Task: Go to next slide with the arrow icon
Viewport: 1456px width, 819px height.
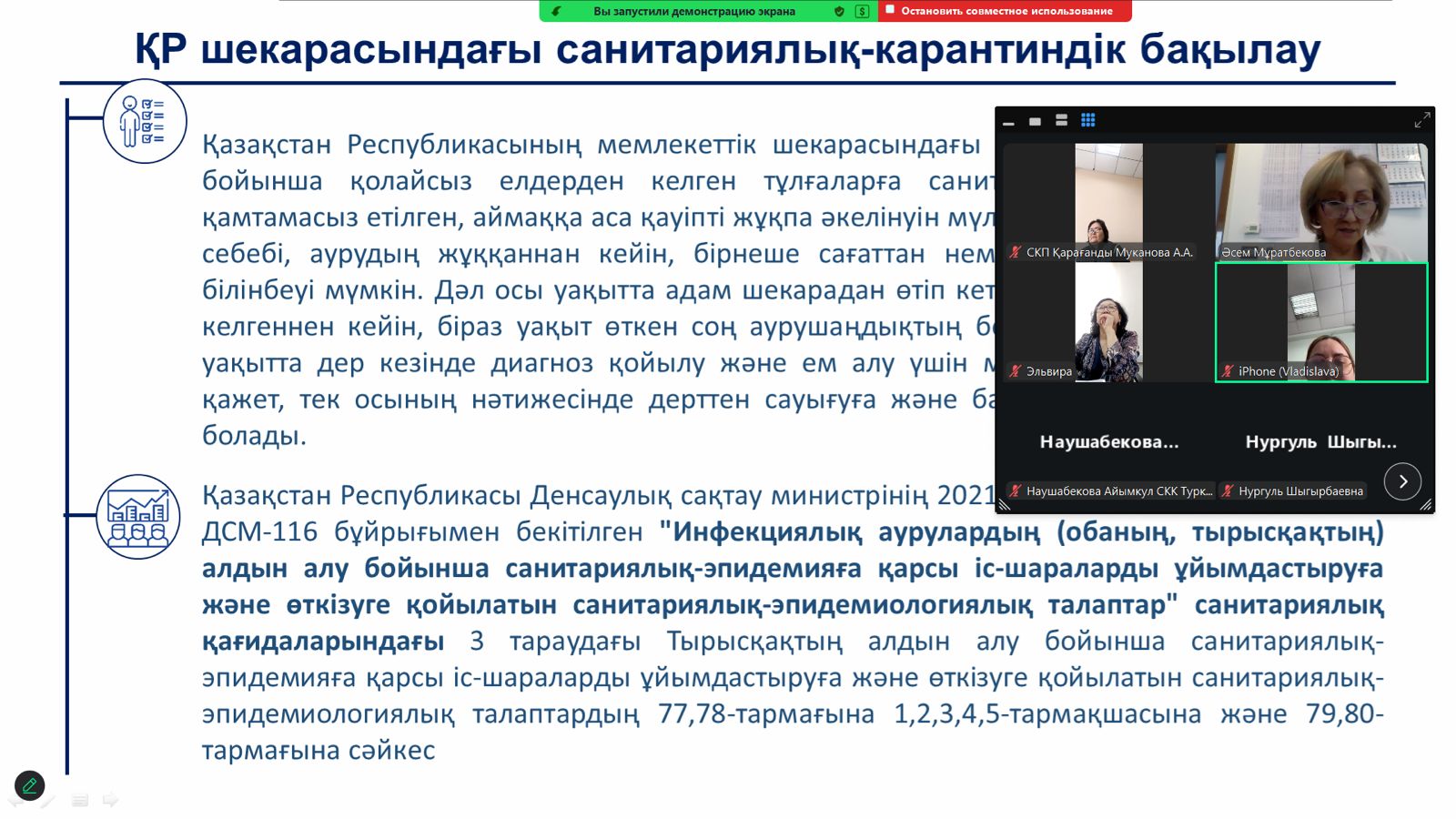Action: pos(111,800)
